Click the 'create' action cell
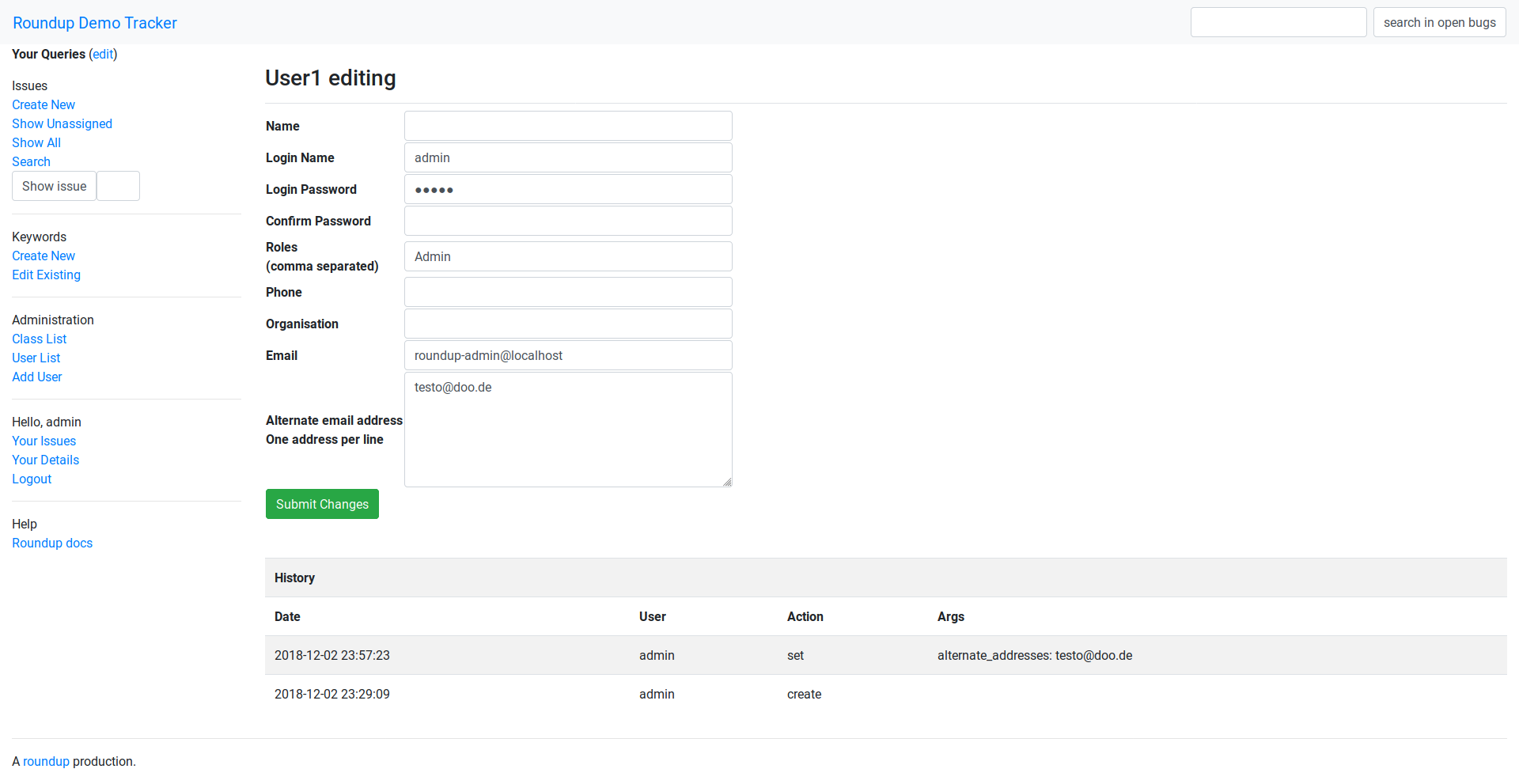 [804, 694]
